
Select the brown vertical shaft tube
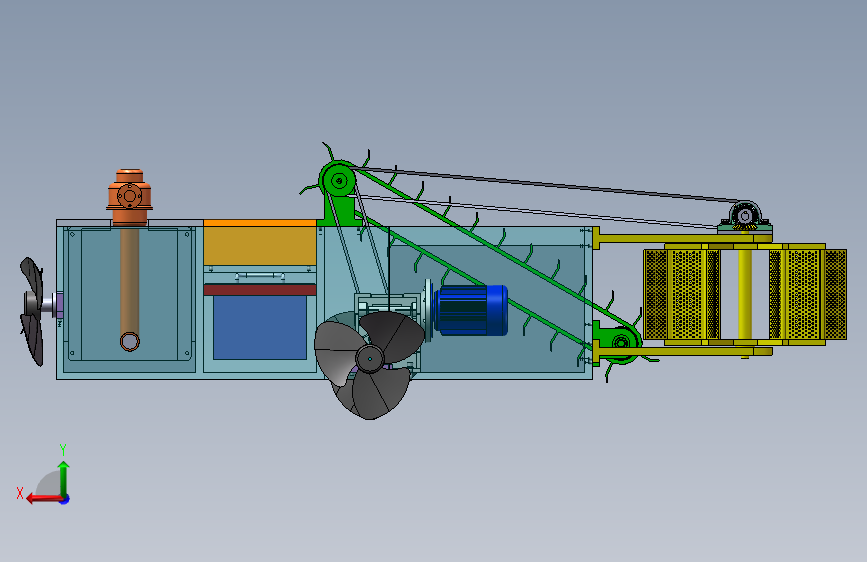129,288
